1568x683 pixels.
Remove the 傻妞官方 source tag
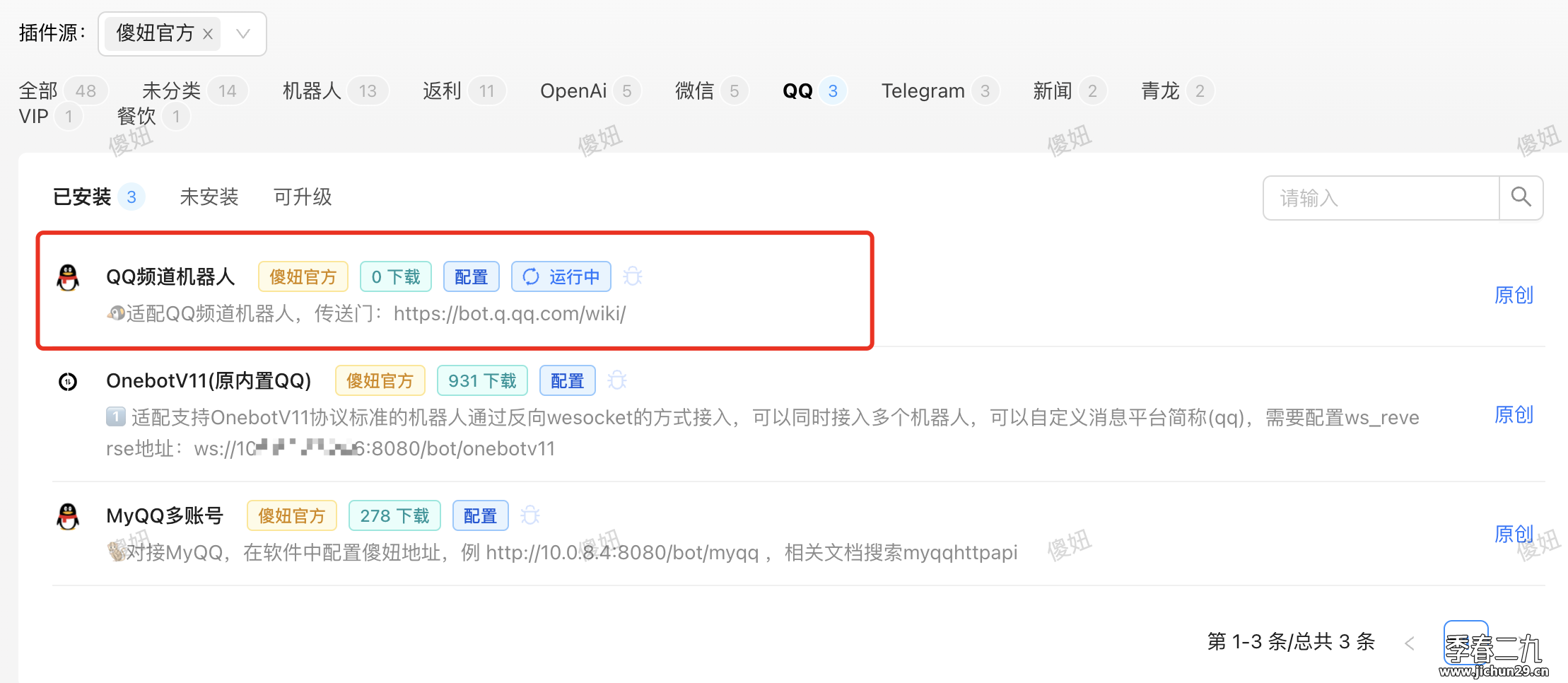pyautogui.click(x=208, y=34)
